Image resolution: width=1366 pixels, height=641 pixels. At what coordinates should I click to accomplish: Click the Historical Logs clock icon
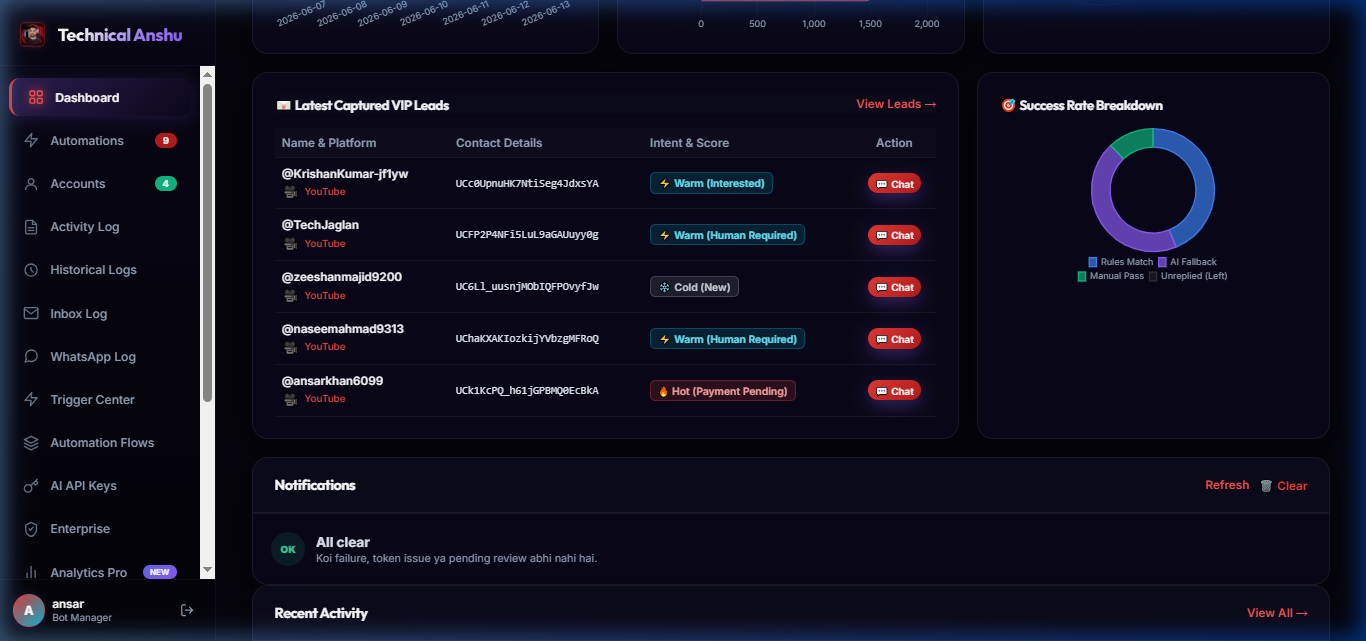point(31,270)
